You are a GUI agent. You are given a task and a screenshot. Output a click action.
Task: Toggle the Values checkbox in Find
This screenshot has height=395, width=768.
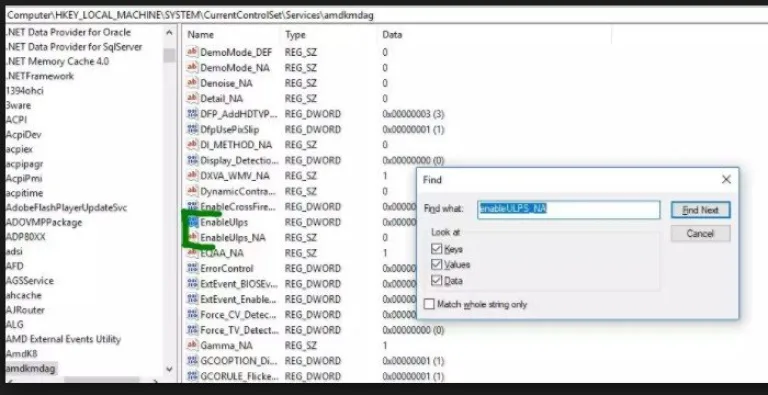tap(436, 265)
